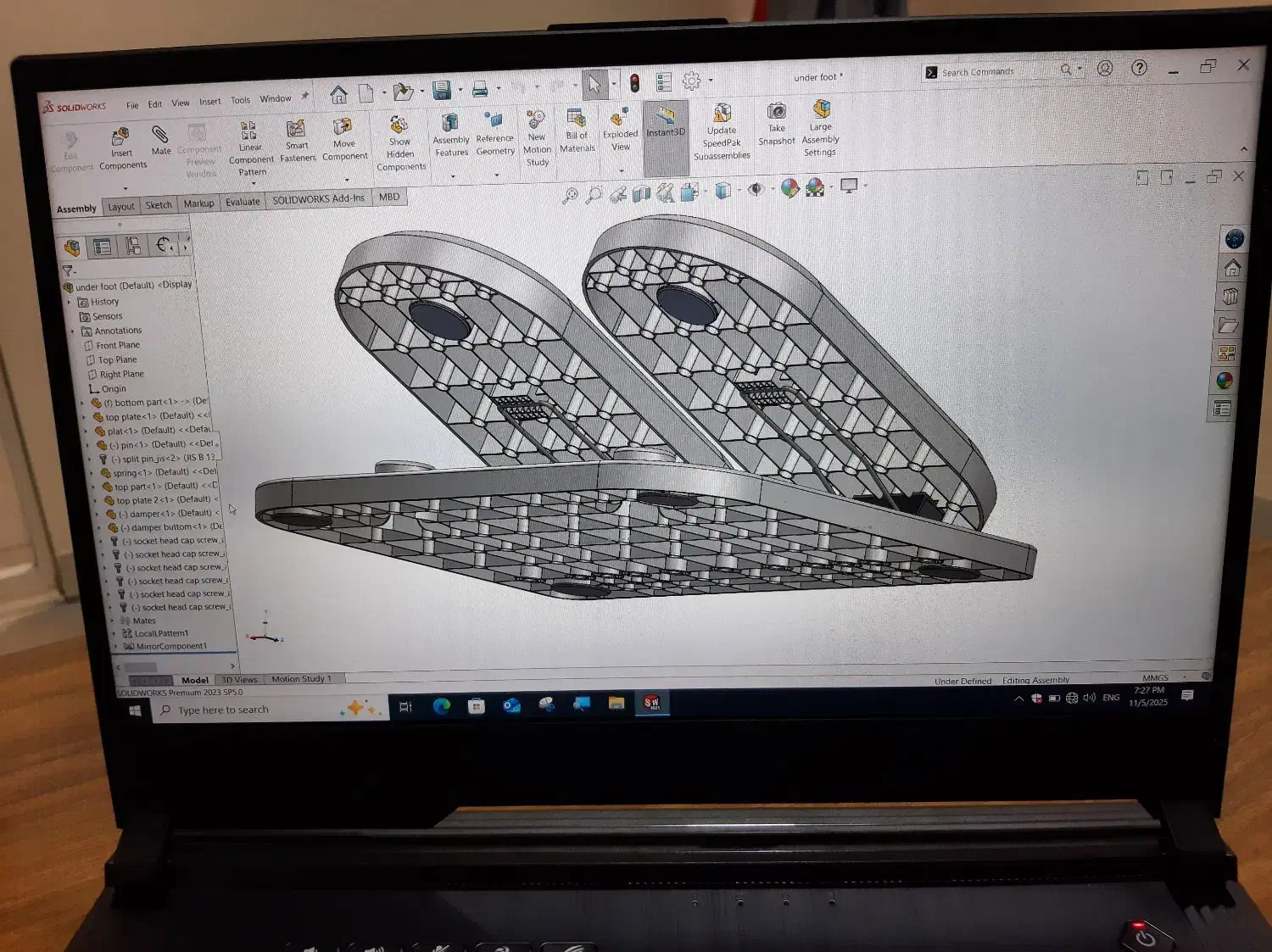Select Smart Fasteners in the ribbon
Viewport: 1272px width, 952px height.
click(297, 139)
